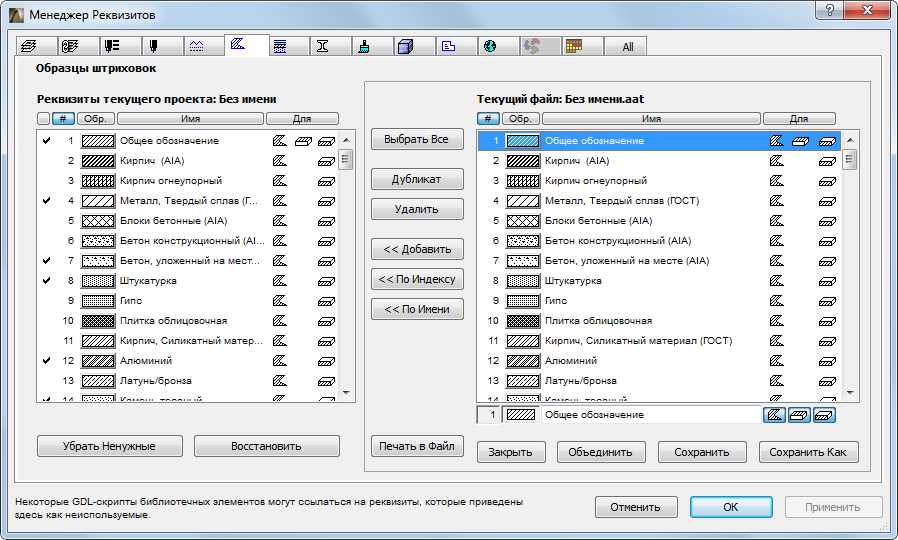This screenshot has width=898, height=540.
Task: Sort project list by # column
Action: point(63,119)
